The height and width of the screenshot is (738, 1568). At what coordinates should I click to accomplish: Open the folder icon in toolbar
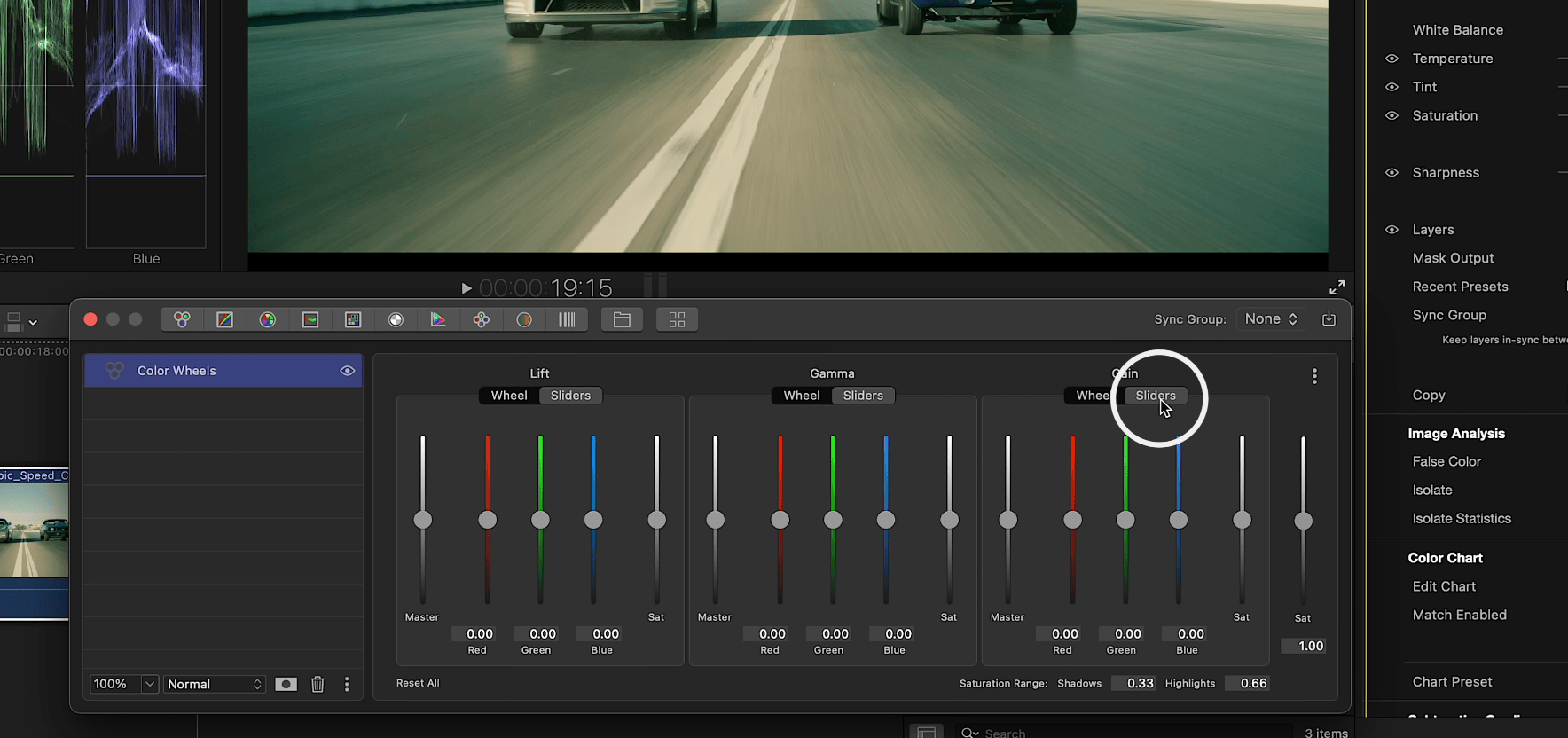[x=622, y=319]
